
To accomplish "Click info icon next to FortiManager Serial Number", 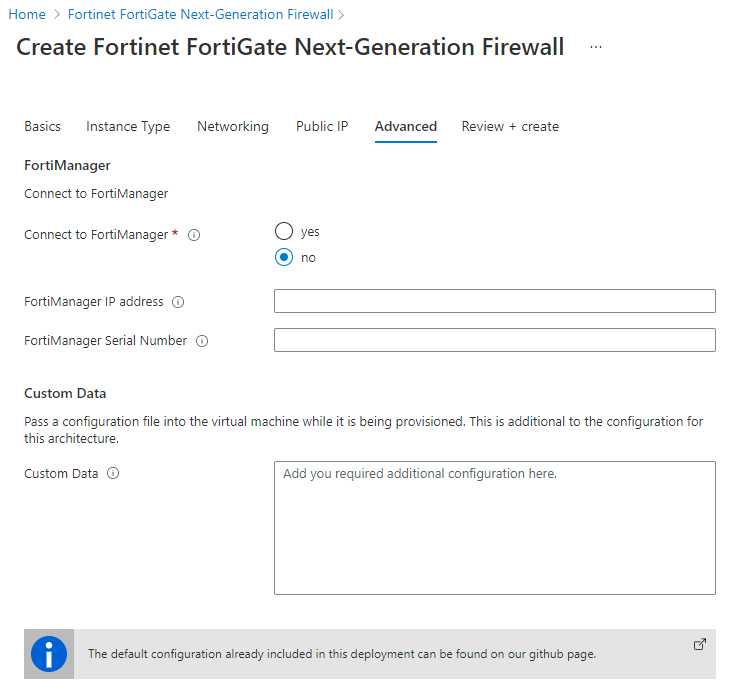I will coord(202,341).
